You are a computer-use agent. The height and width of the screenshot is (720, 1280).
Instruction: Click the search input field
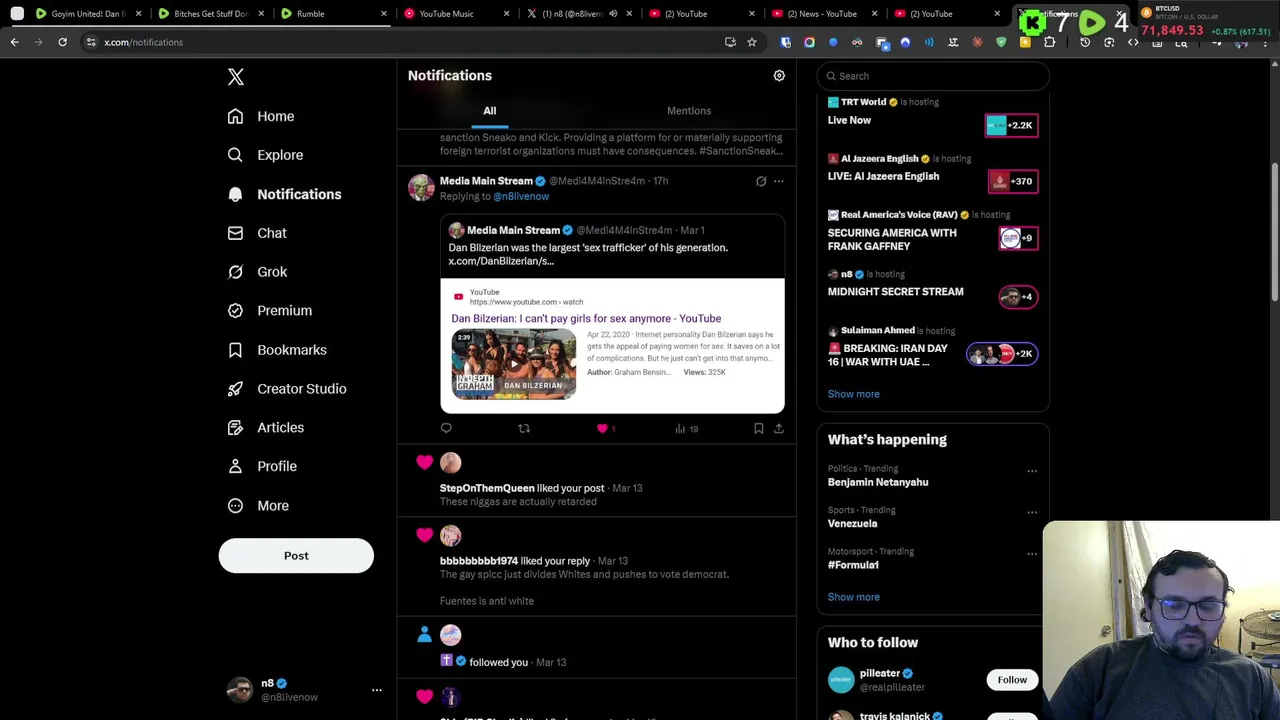[933, 76]
